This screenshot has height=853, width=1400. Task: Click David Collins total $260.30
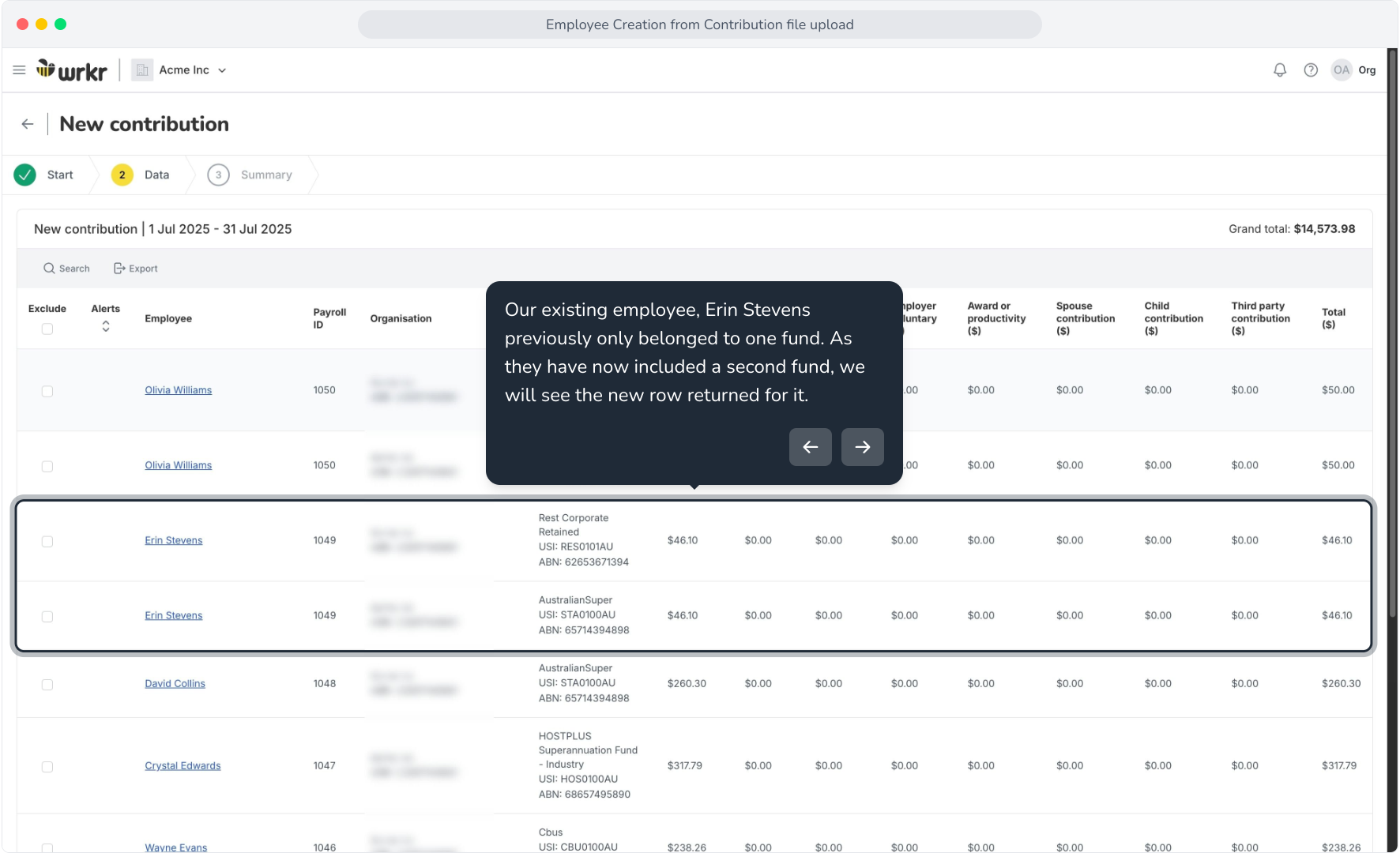point(1342,684)
